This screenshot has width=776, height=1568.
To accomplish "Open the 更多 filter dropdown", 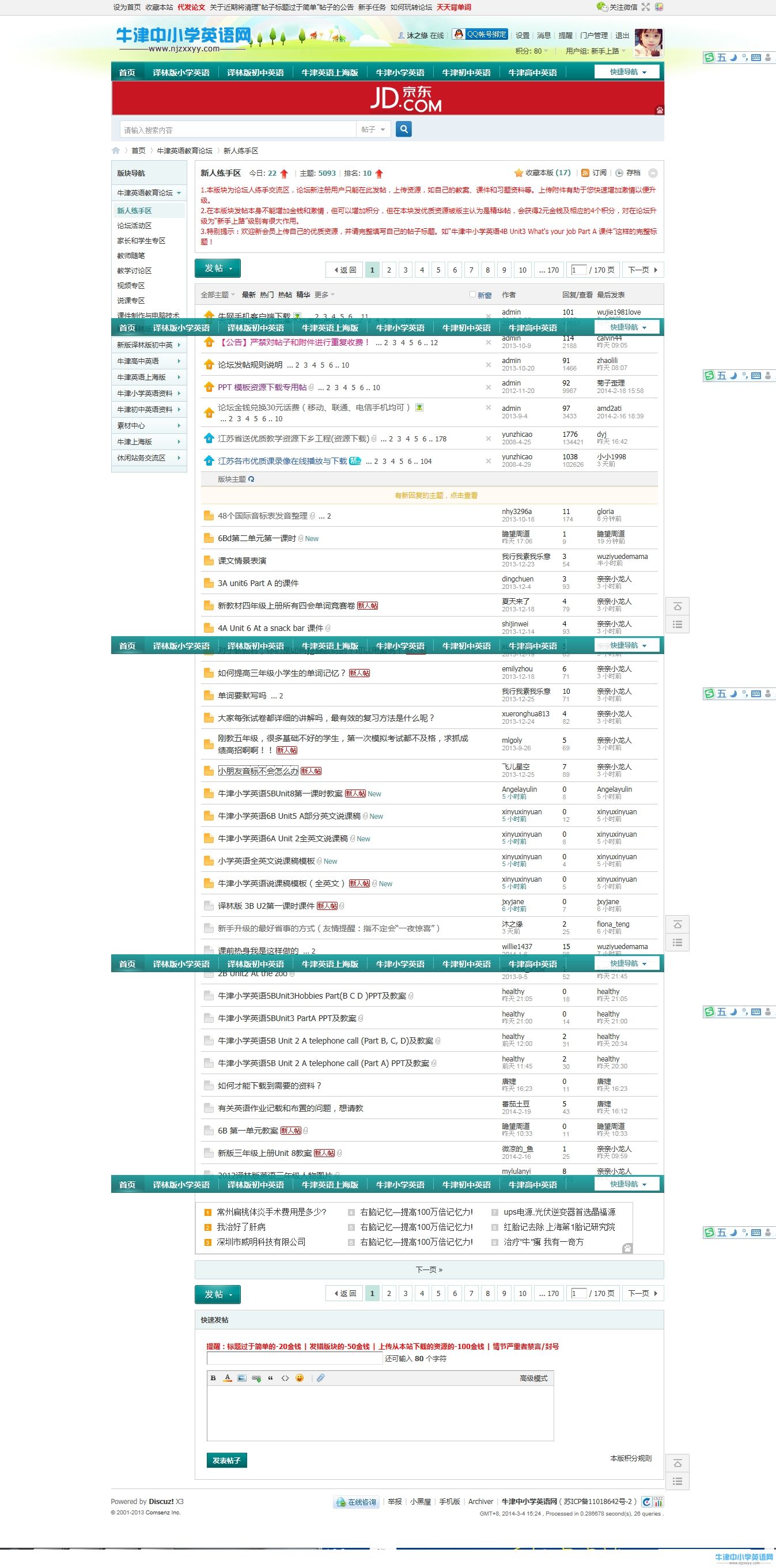I will coord(325,294).
